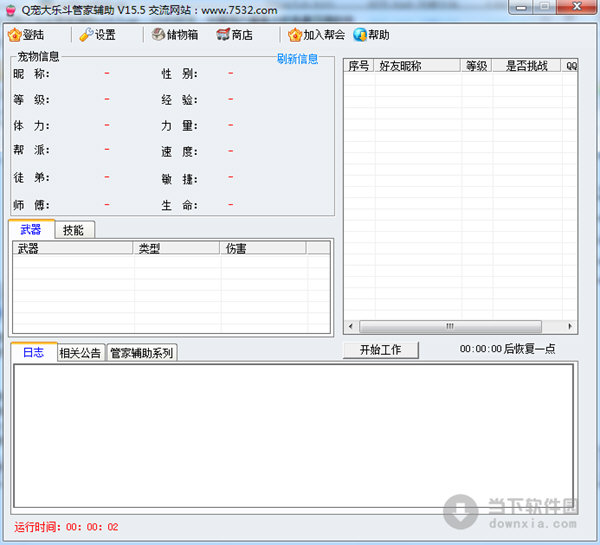The image size is (600, 545).
Task: Click inside the log text area
Action: tap(293, 436)
